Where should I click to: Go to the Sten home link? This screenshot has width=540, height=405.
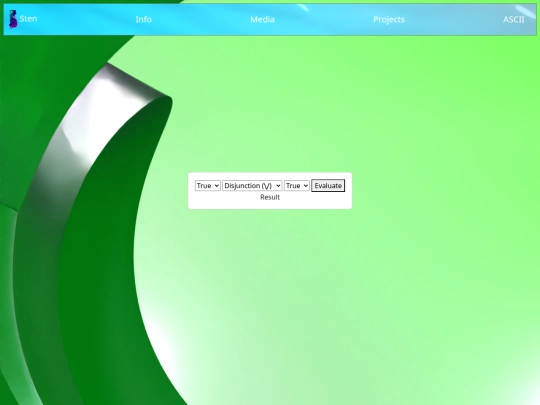[x=28, y=19]
